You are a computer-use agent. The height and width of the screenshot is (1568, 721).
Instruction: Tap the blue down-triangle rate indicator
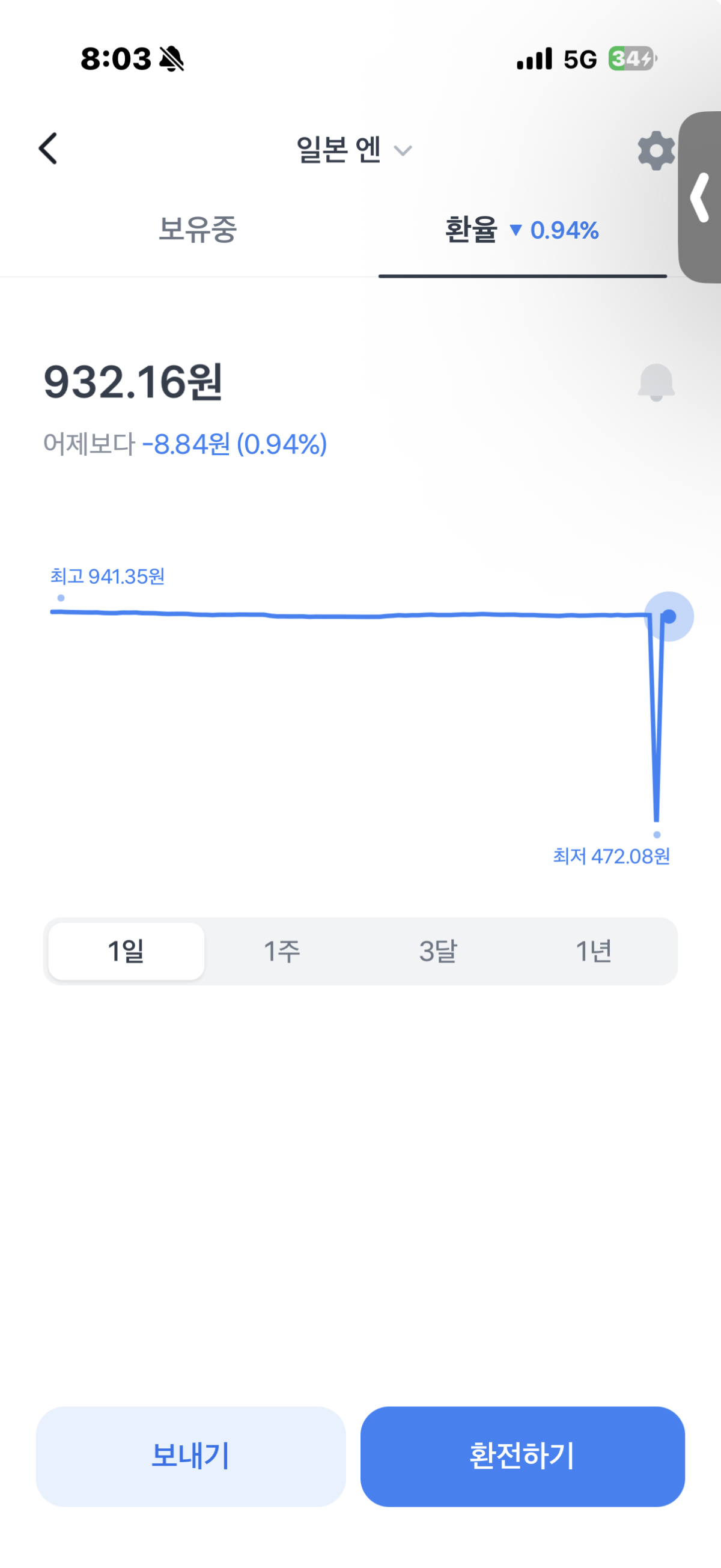(x=516, y=230)
